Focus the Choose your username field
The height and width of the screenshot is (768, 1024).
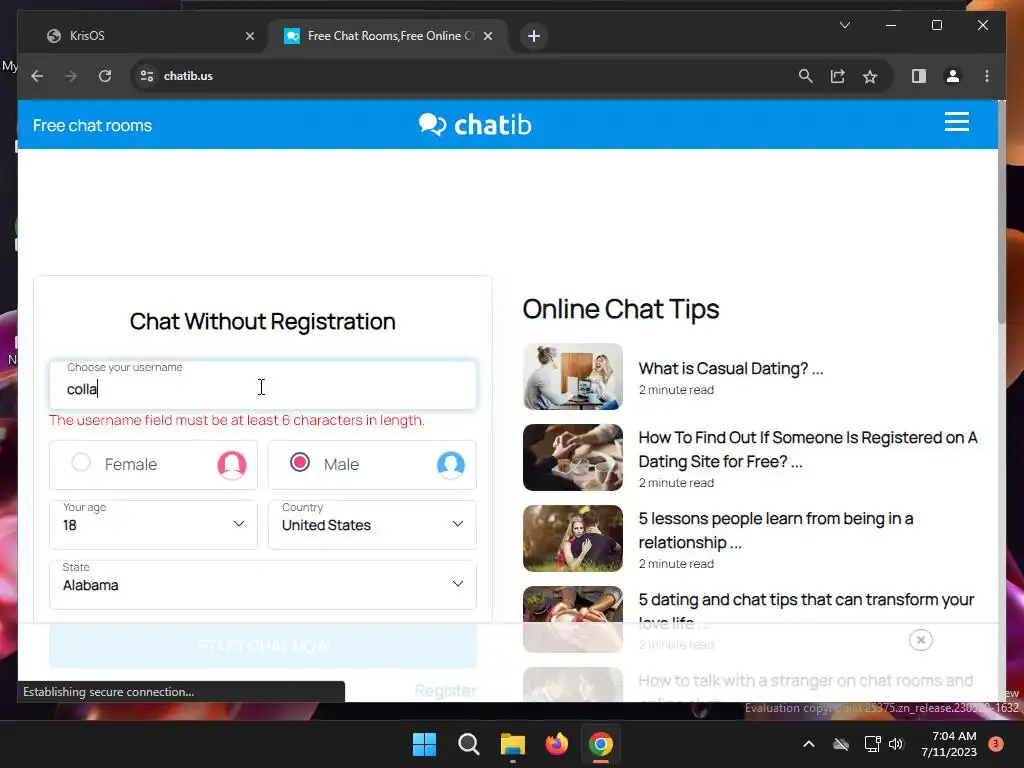tap(263, 385)
